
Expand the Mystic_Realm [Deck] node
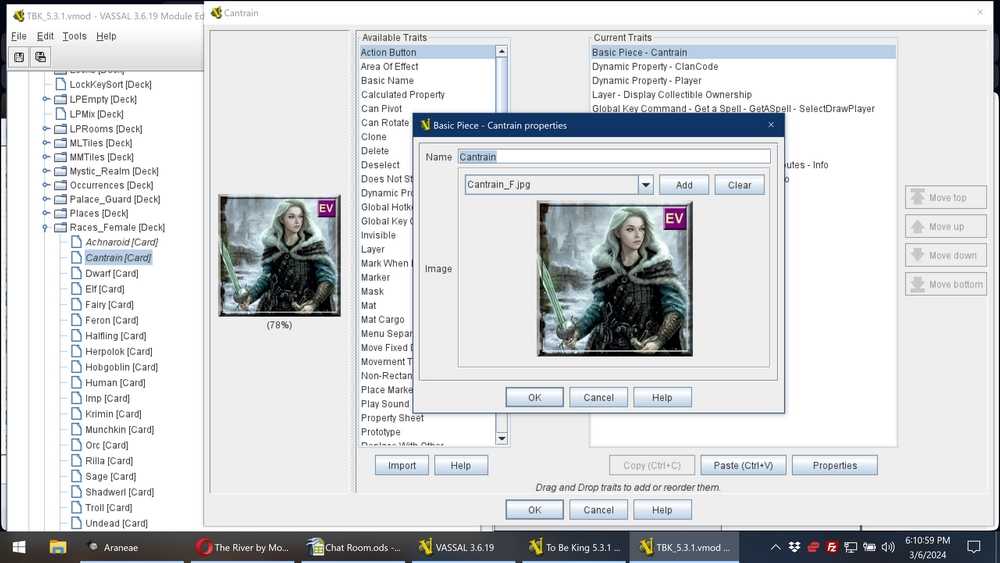pos(45,171)
